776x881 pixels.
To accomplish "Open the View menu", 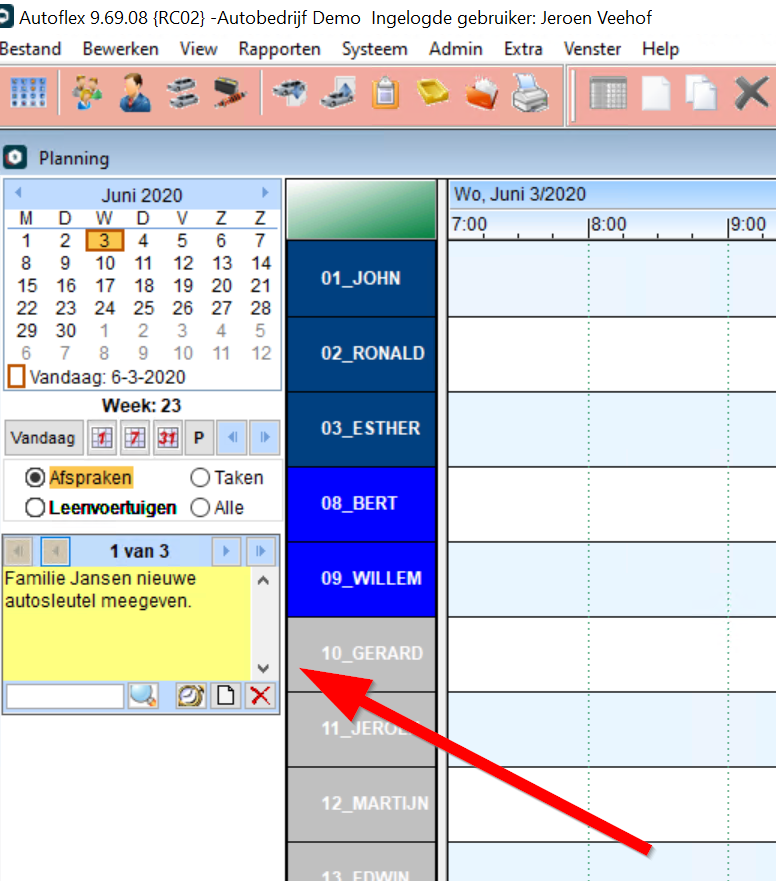I will [198, 49].
